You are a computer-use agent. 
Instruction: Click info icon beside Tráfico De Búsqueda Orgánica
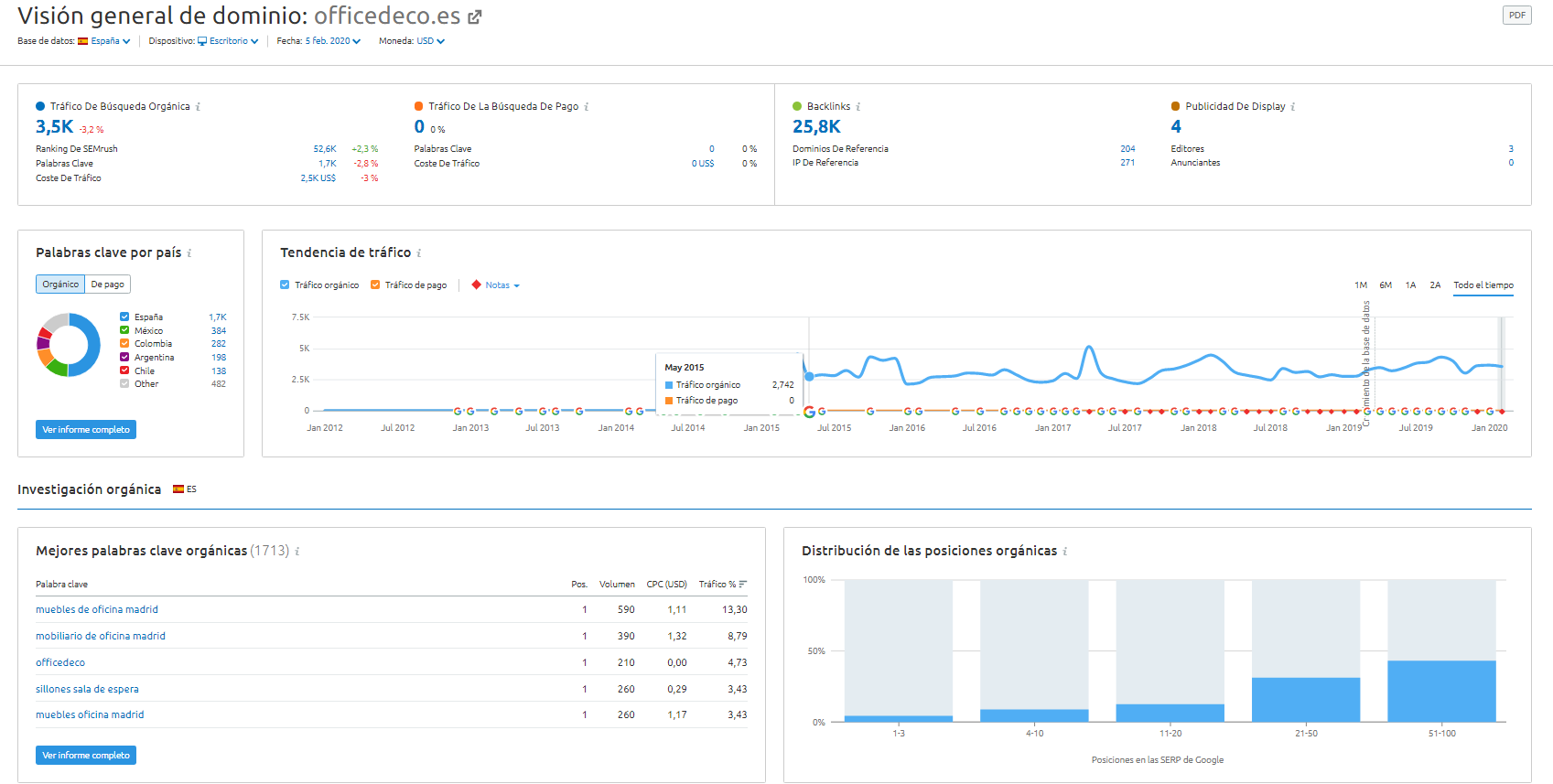[199, 107]
